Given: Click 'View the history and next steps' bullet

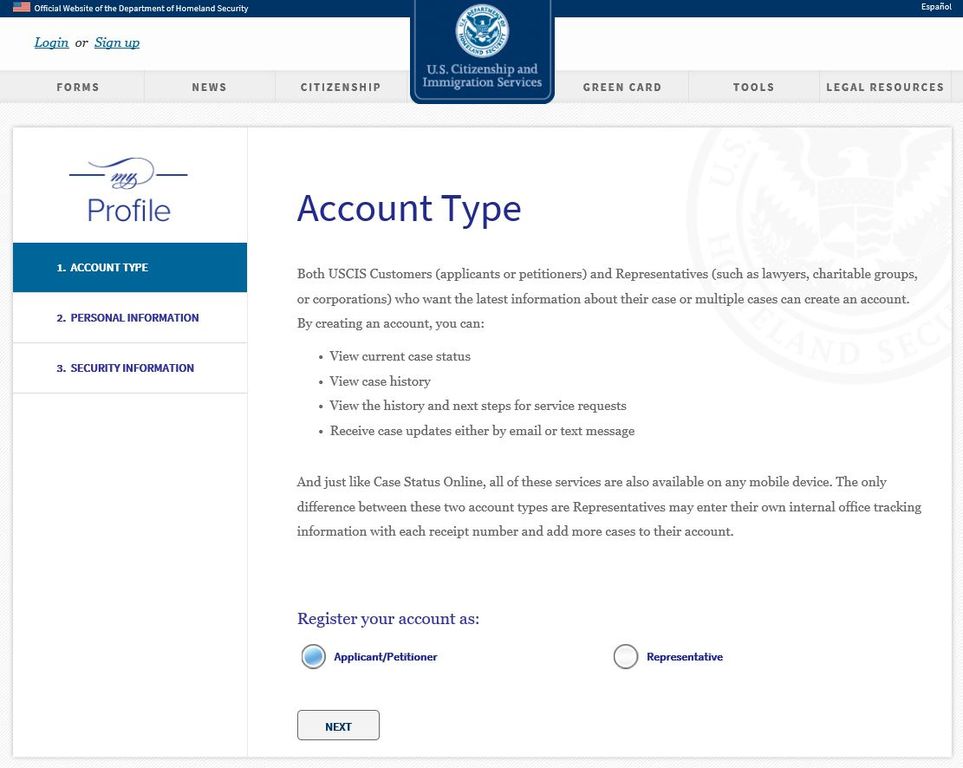Looking at the screenshot, I should pyautogui.click(x=478, y=406).
